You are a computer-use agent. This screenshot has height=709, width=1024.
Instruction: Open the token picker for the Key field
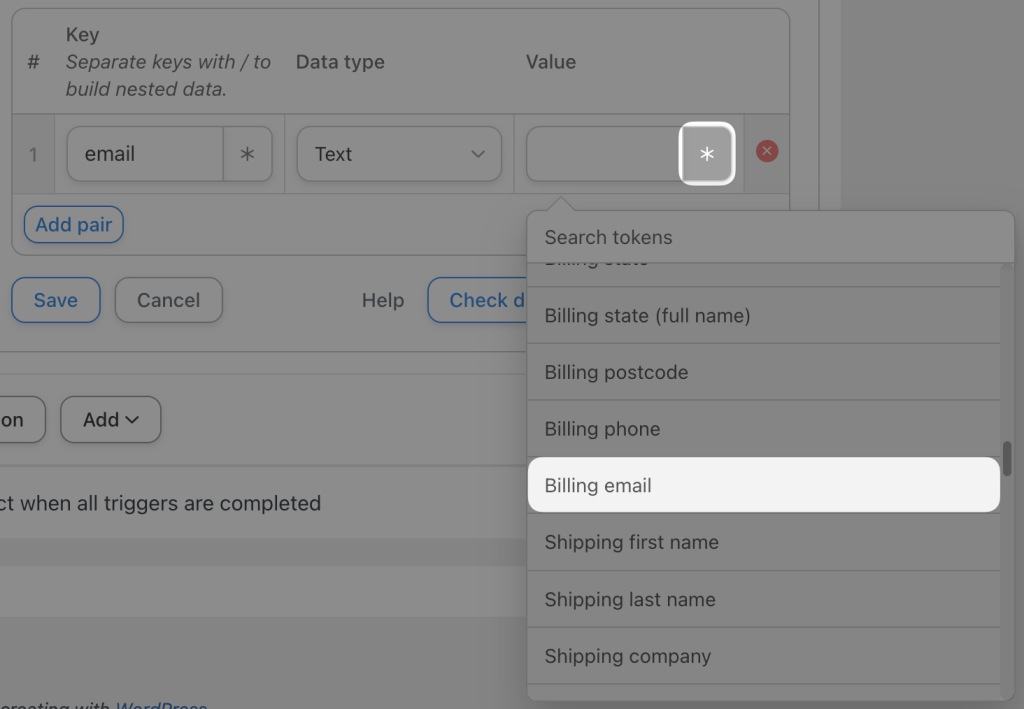point(248,154)
